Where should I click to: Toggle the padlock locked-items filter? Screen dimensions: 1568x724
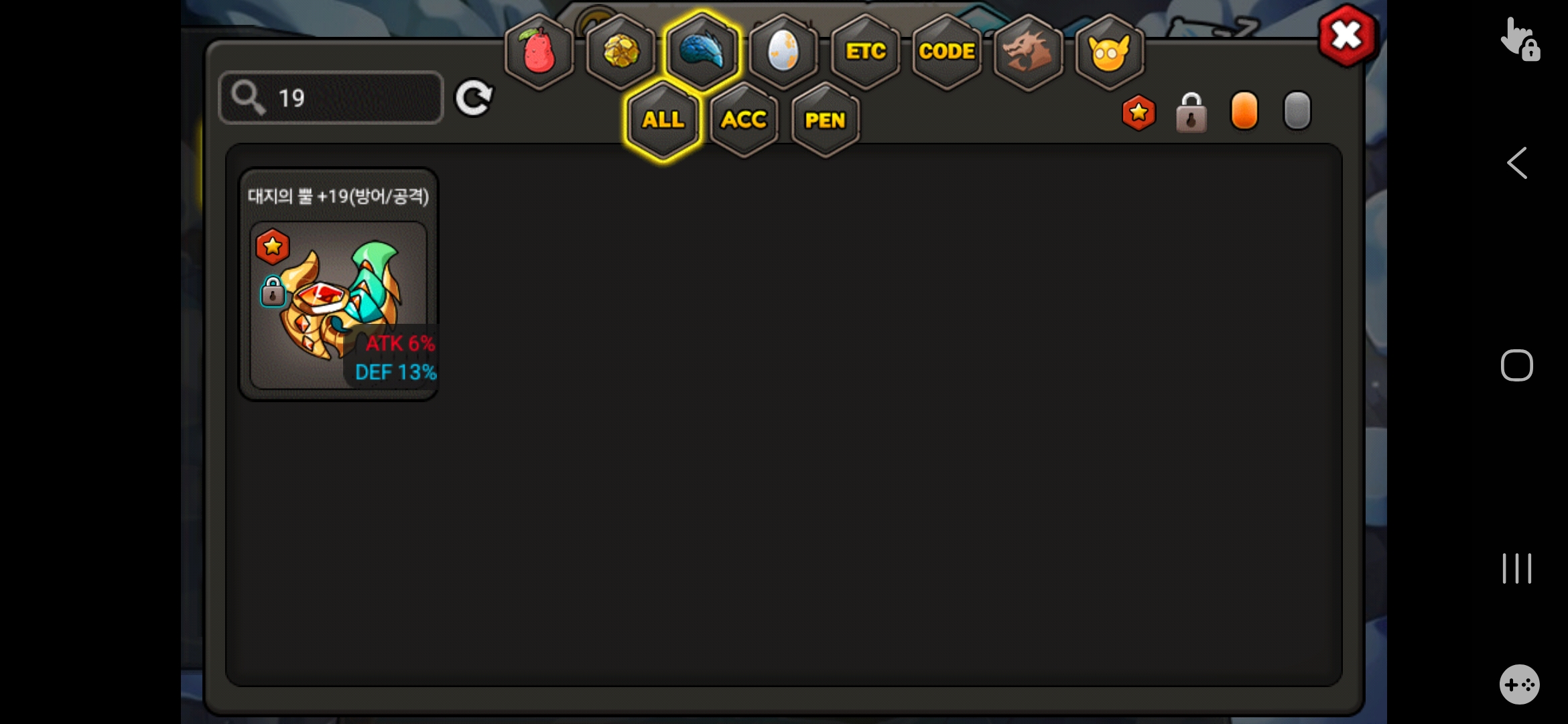coord(1191,113)
